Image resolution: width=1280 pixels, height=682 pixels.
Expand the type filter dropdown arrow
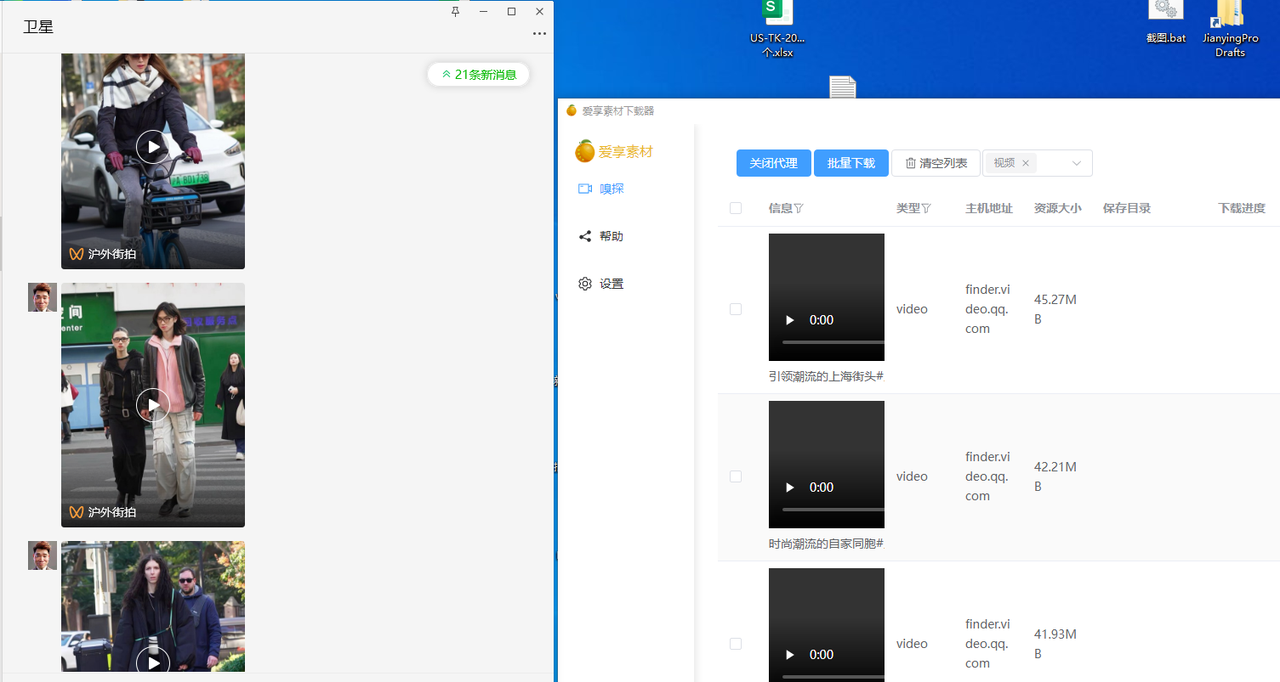coord(1077,163)
